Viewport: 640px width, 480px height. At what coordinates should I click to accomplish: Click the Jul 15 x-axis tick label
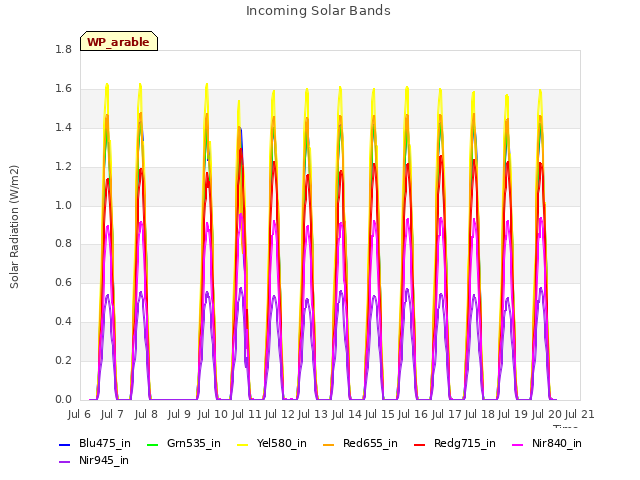pos(380,415)
